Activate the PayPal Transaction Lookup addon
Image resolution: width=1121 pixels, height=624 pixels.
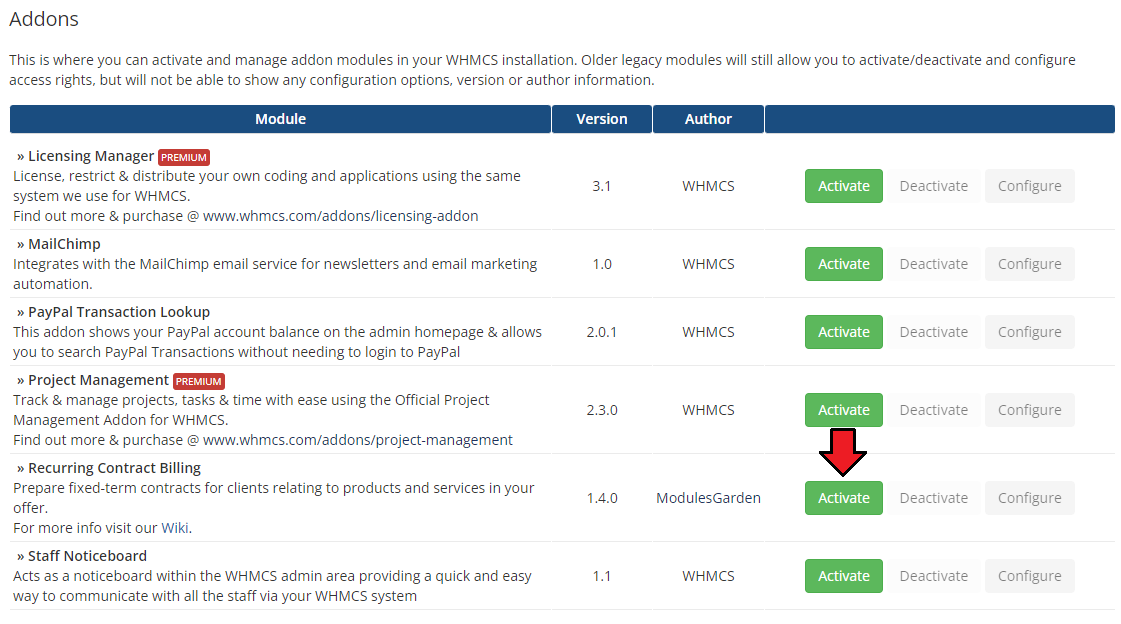click(844, 332)
